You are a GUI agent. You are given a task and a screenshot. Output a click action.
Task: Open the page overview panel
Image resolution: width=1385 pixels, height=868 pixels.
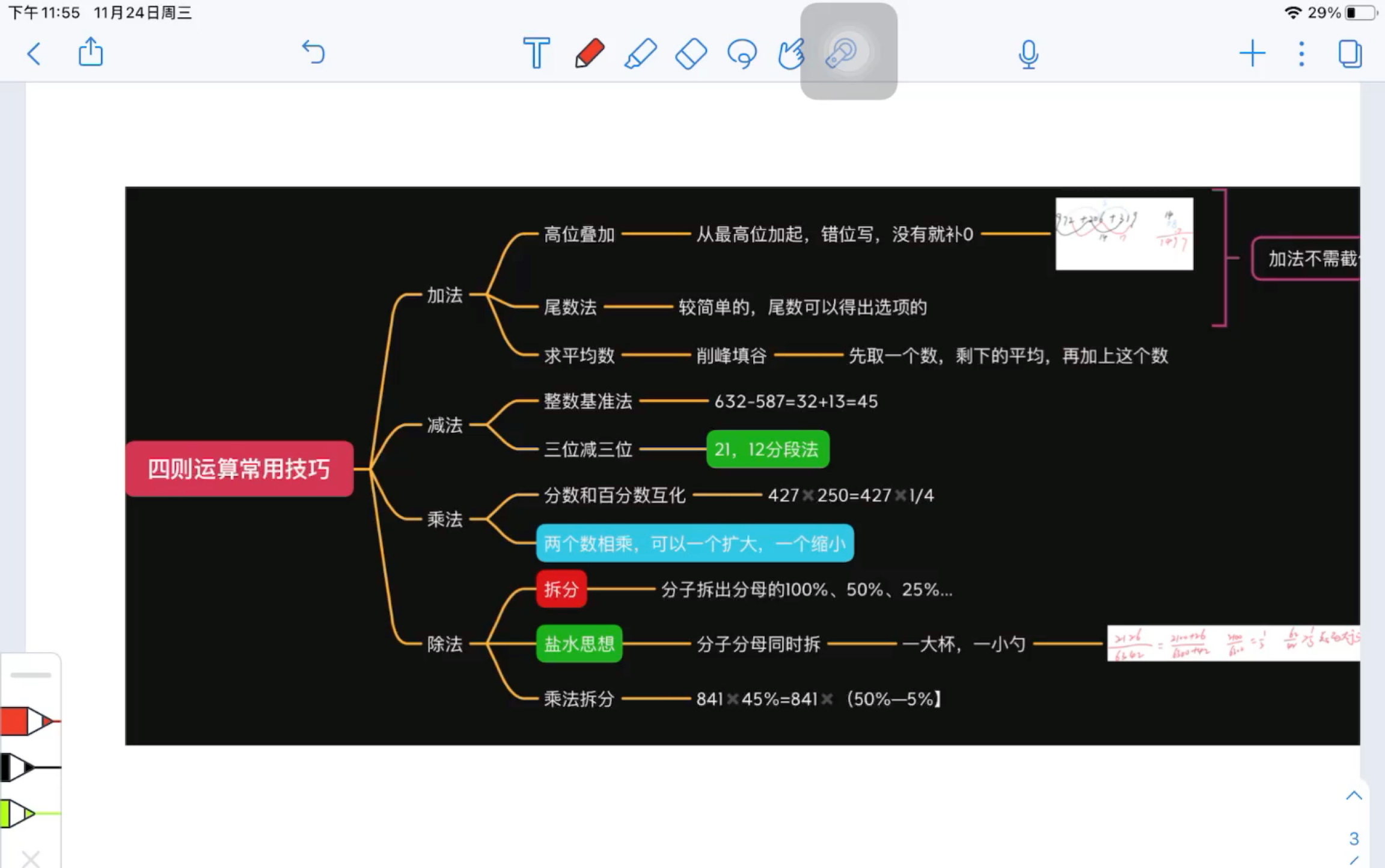[x=1350, y=54]
